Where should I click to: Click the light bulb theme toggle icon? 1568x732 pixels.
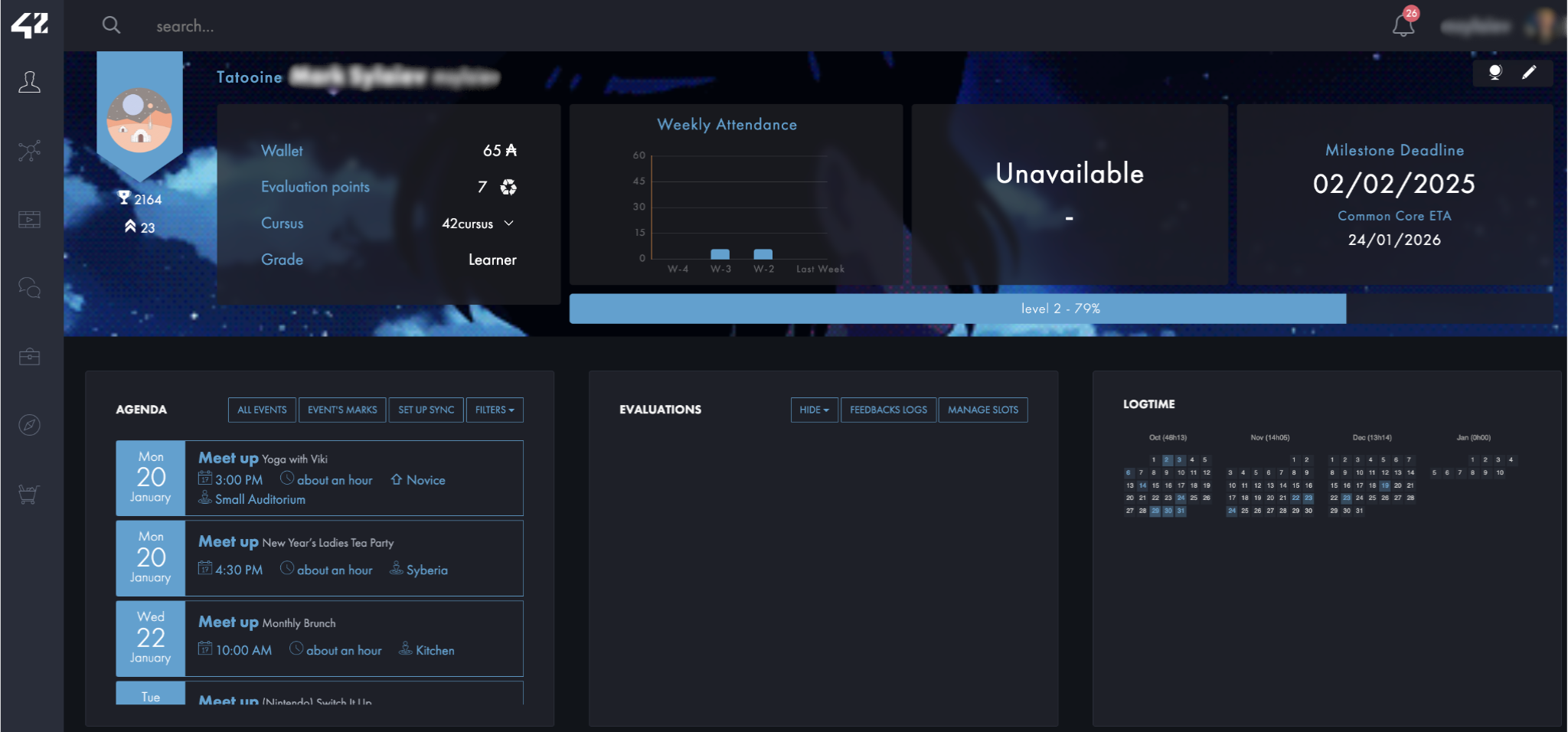[x=1494, y=72]
